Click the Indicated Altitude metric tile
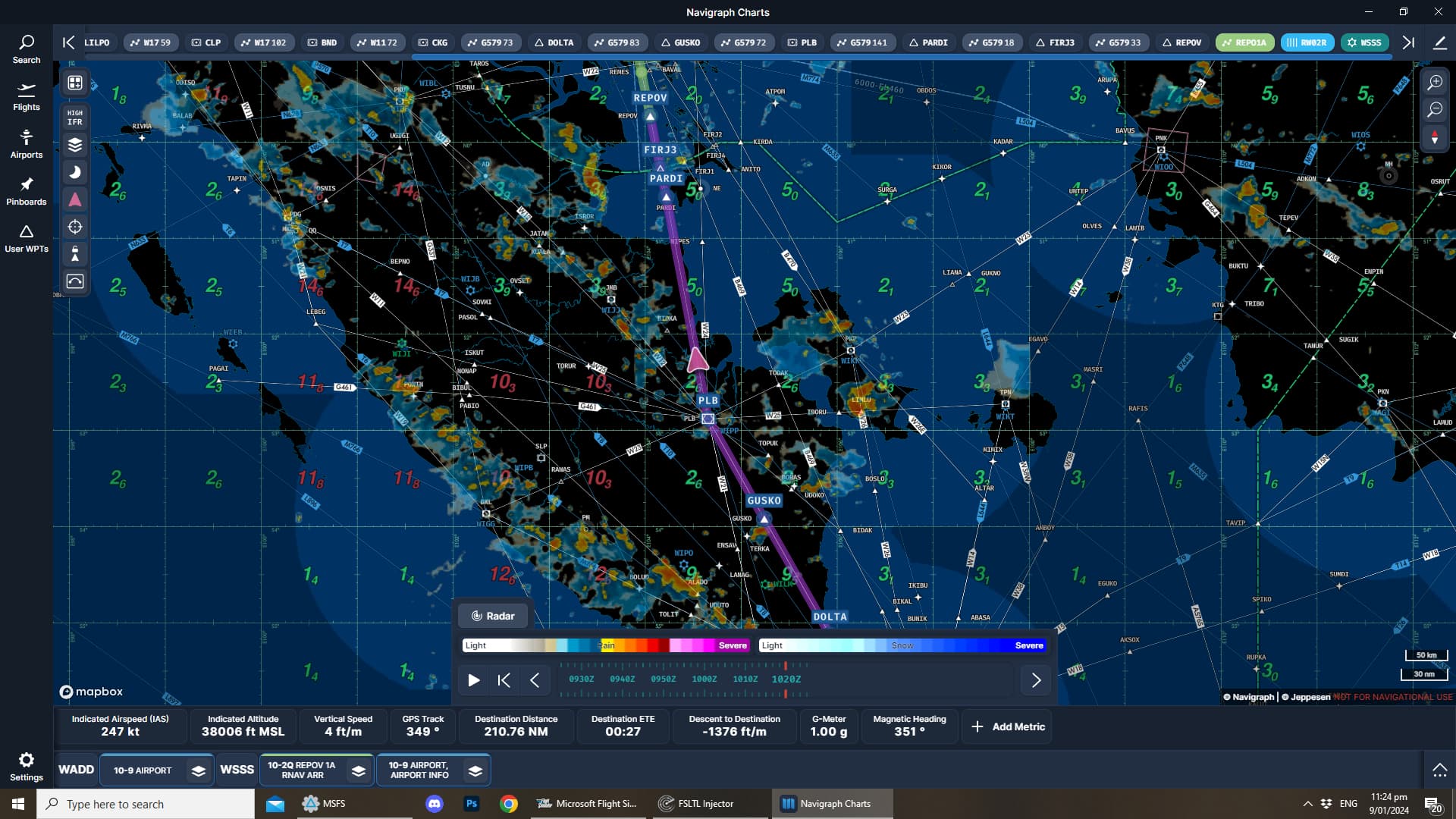The height and width of the screenshot is (819, 1456). click(x=243, y=726)
